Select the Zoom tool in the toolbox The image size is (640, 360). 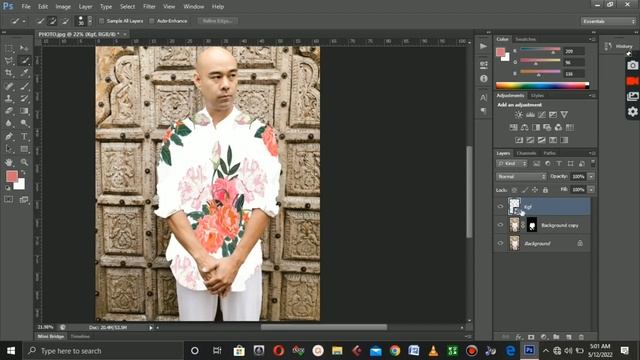[x=24, y=162]
